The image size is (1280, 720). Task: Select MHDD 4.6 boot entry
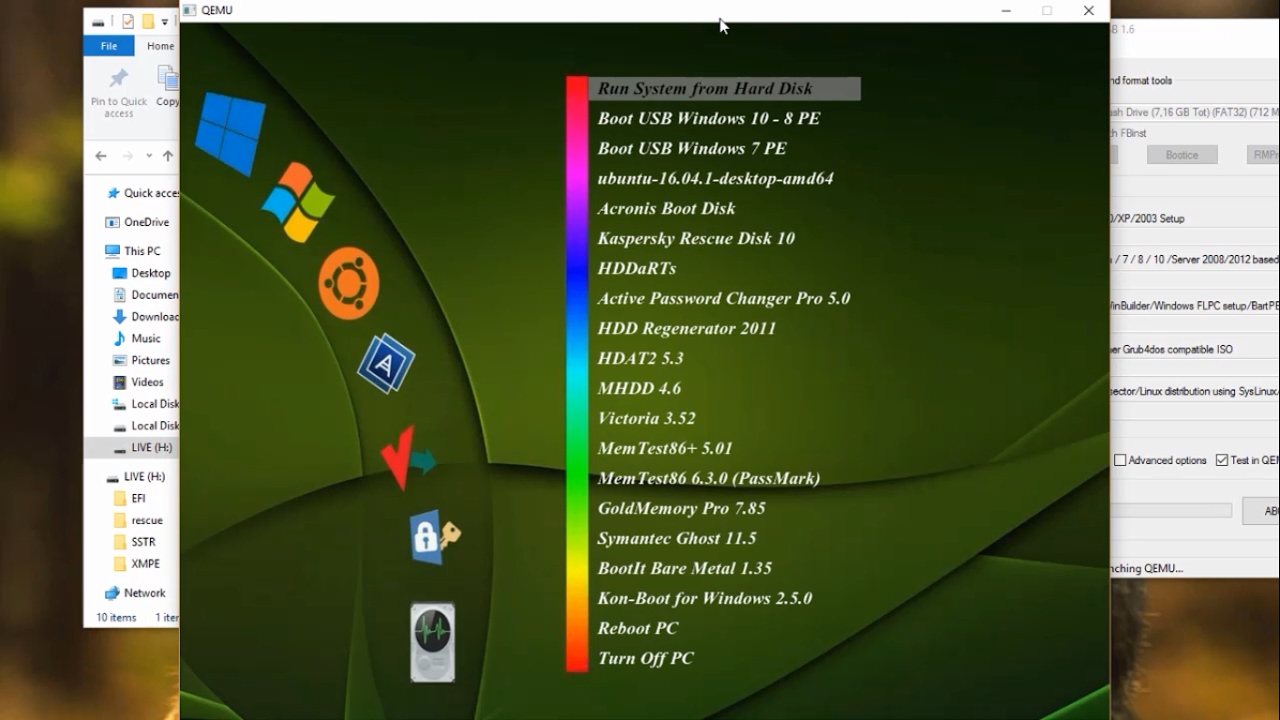coord(639,388)
